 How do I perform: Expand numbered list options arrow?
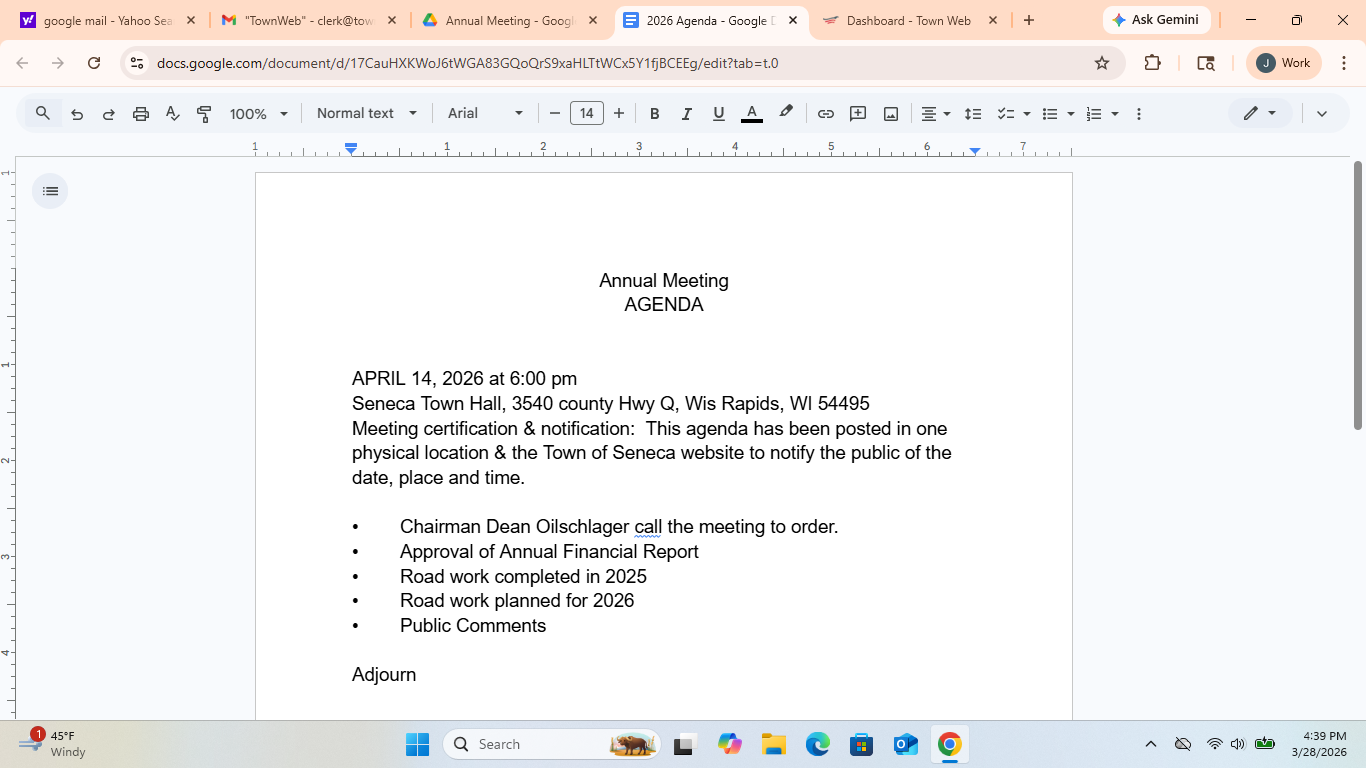(1115, 114)
